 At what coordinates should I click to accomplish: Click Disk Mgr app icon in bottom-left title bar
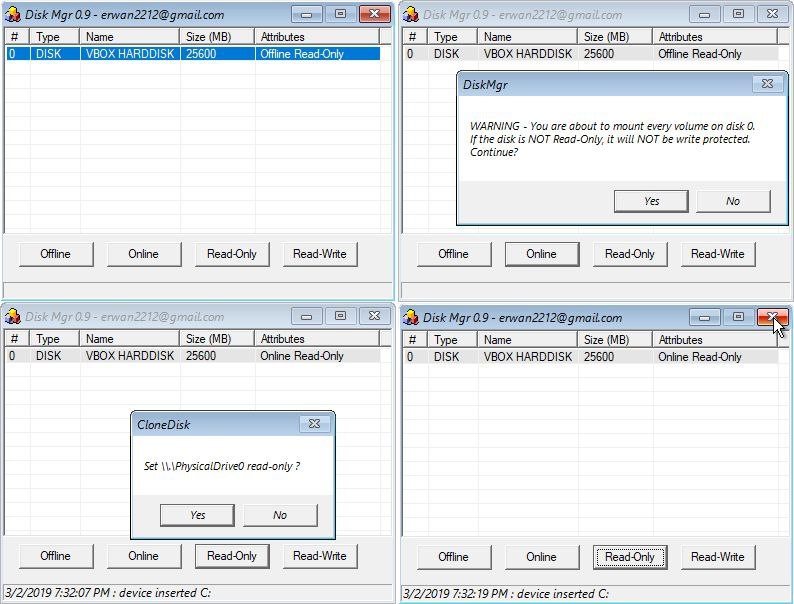click(x=13, y=316)
